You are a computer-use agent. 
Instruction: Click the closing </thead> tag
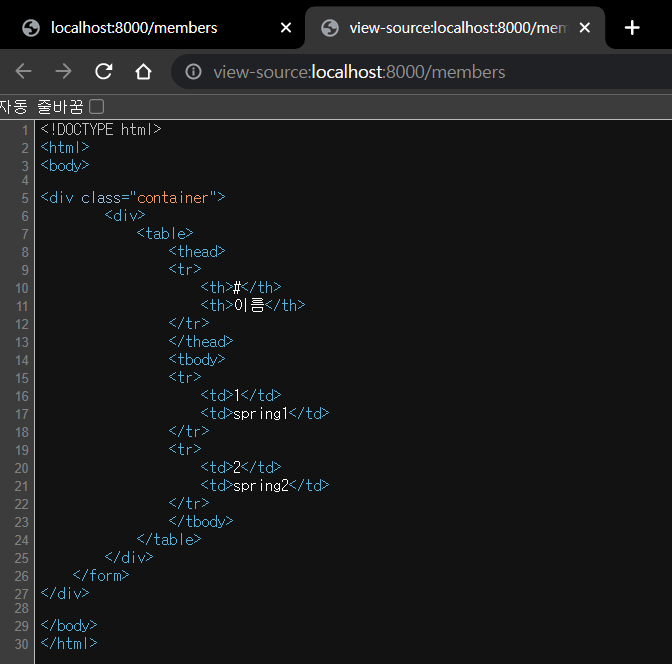tap(201, 342)
